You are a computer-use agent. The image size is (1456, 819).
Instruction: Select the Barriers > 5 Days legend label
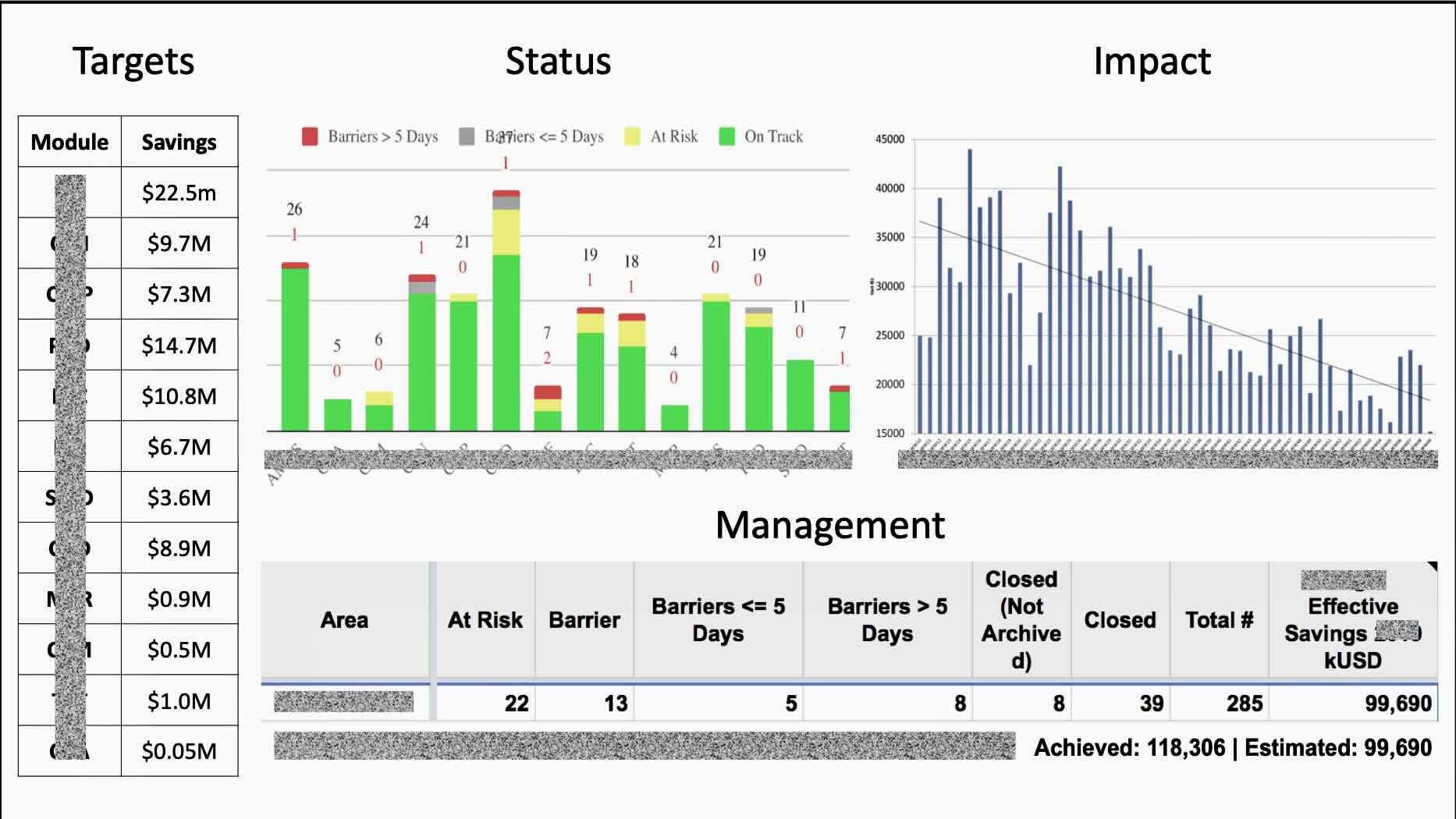pos(383,136)
